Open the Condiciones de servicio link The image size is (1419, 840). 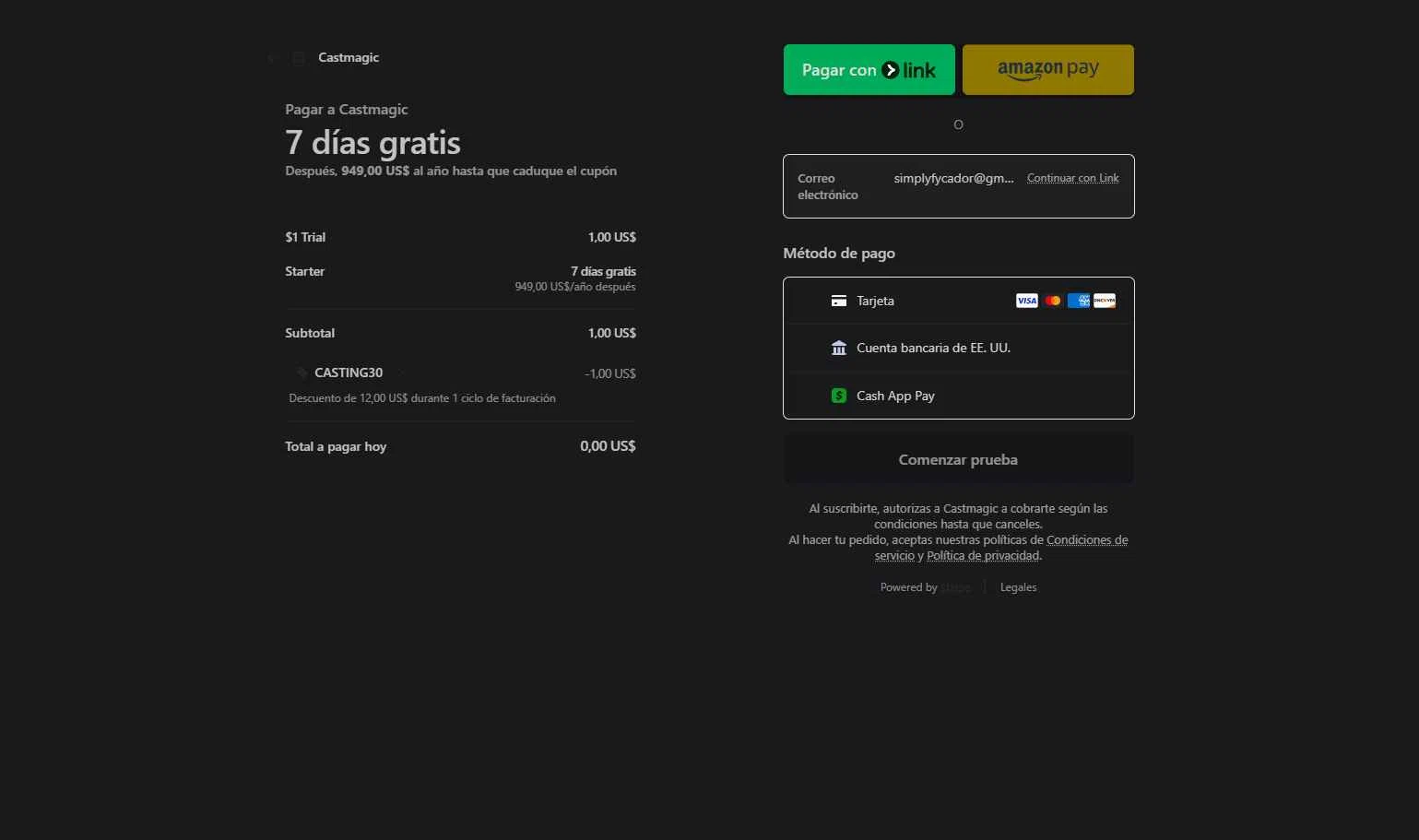pos(1001,548)
